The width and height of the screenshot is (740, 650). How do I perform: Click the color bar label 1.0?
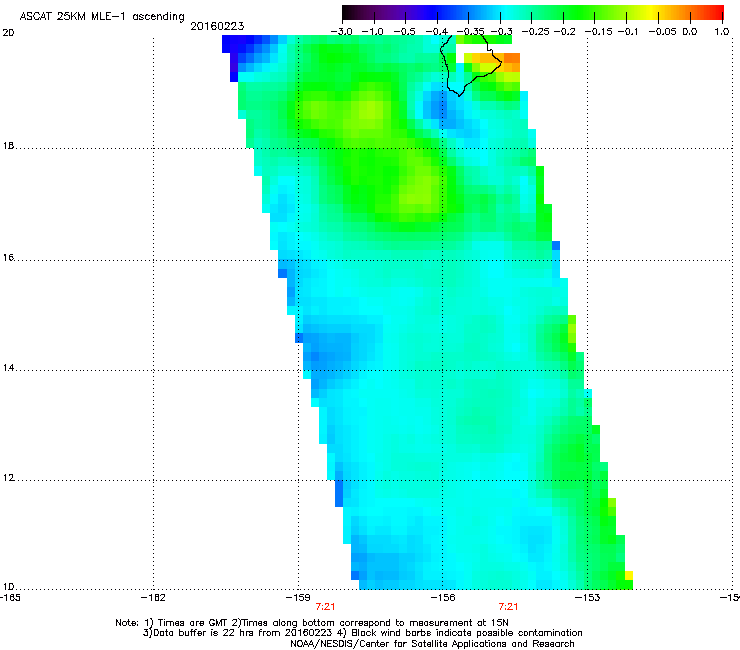722,32
